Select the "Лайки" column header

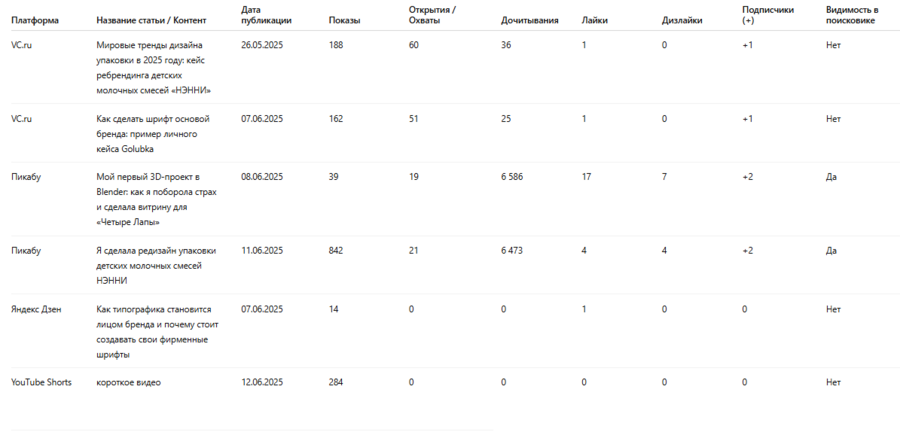pyautogui.click(x=593, y=21)
